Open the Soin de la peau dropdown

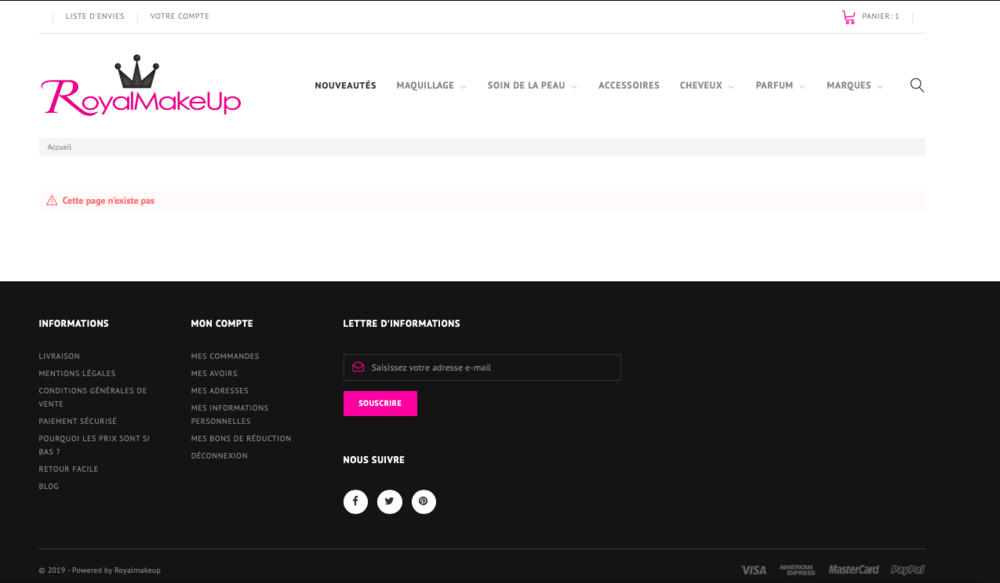(527, 85)
